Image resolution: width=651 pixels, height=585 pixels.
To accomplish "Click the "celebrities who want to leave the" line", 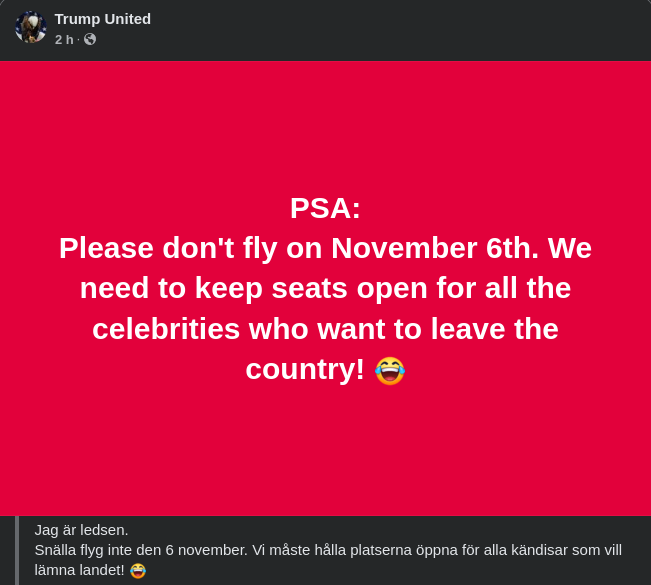I will pos(325,329).
